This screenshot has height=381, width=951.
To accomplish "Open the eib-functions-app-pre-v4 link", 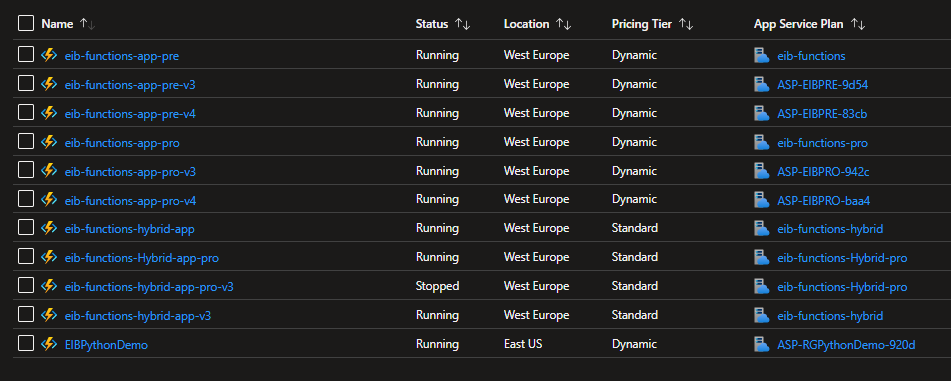I will (x=130, y=113).
